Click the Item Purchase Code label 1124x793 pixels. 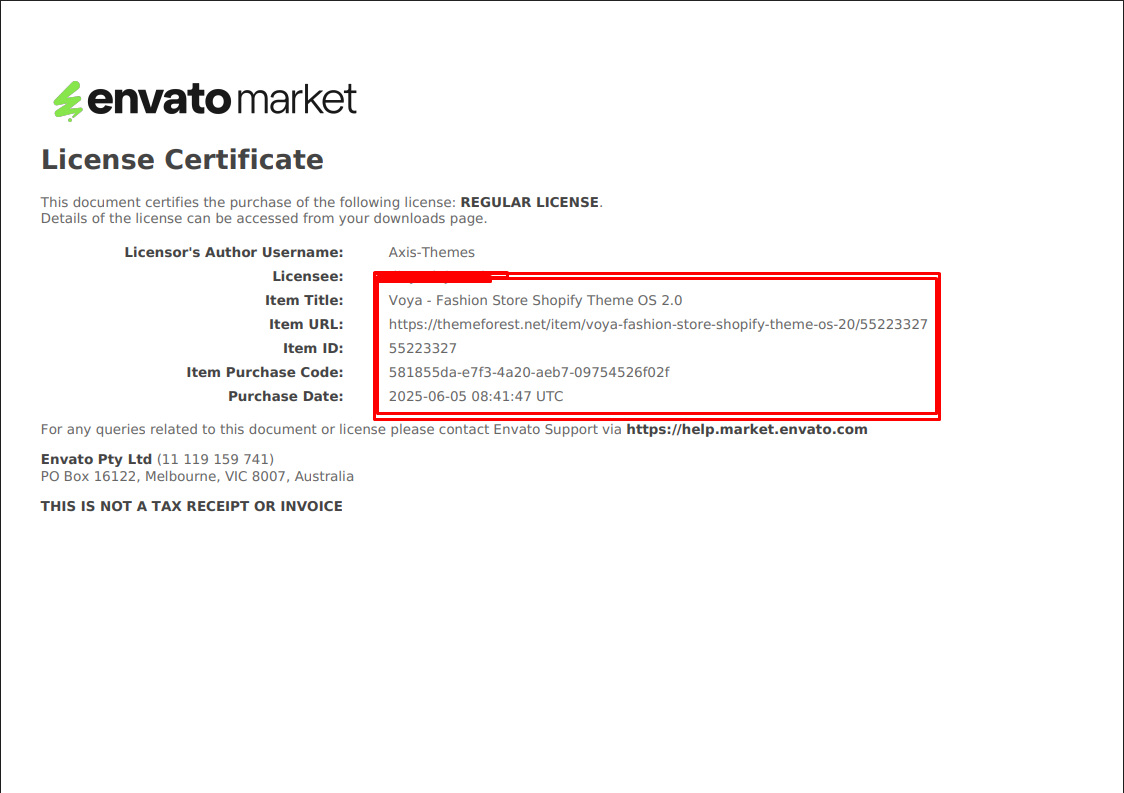(265, 372)
